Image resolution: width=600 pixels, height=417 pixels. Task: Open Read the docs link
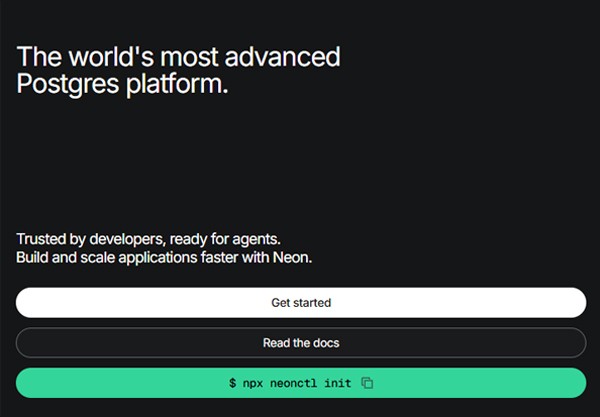(x=301, y=343)
